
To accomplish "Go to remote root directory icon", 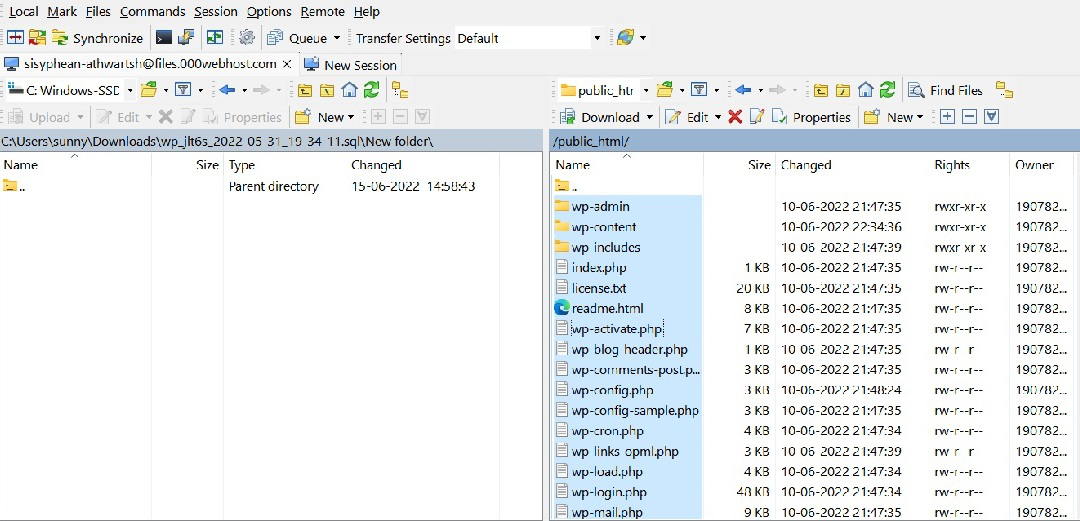I will (x=843, y=90).
